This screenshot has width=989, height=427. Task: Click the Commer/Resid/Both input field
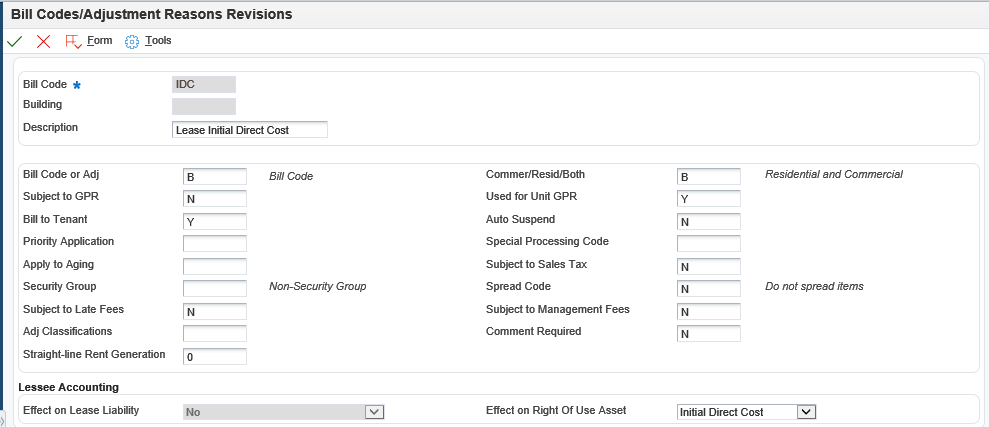(x=708, y=176)
